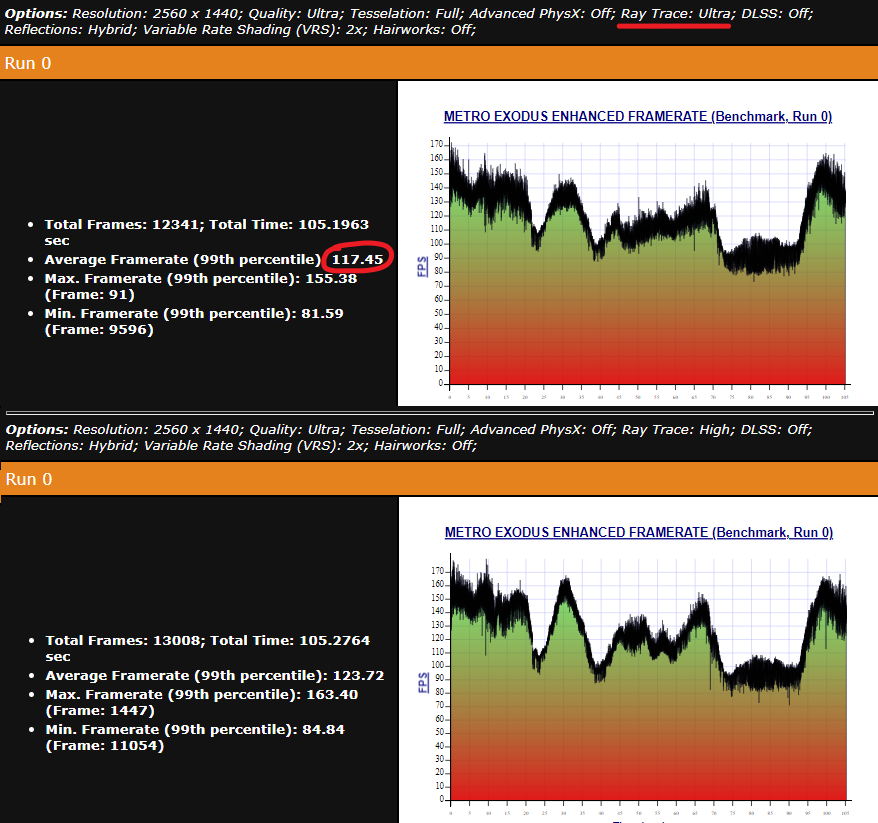Screen dimensions: 878x823
Task: Open the upper METRO EXODUS ENHANCED FRAMERATE chart link
Action: (x=638, y=116)
